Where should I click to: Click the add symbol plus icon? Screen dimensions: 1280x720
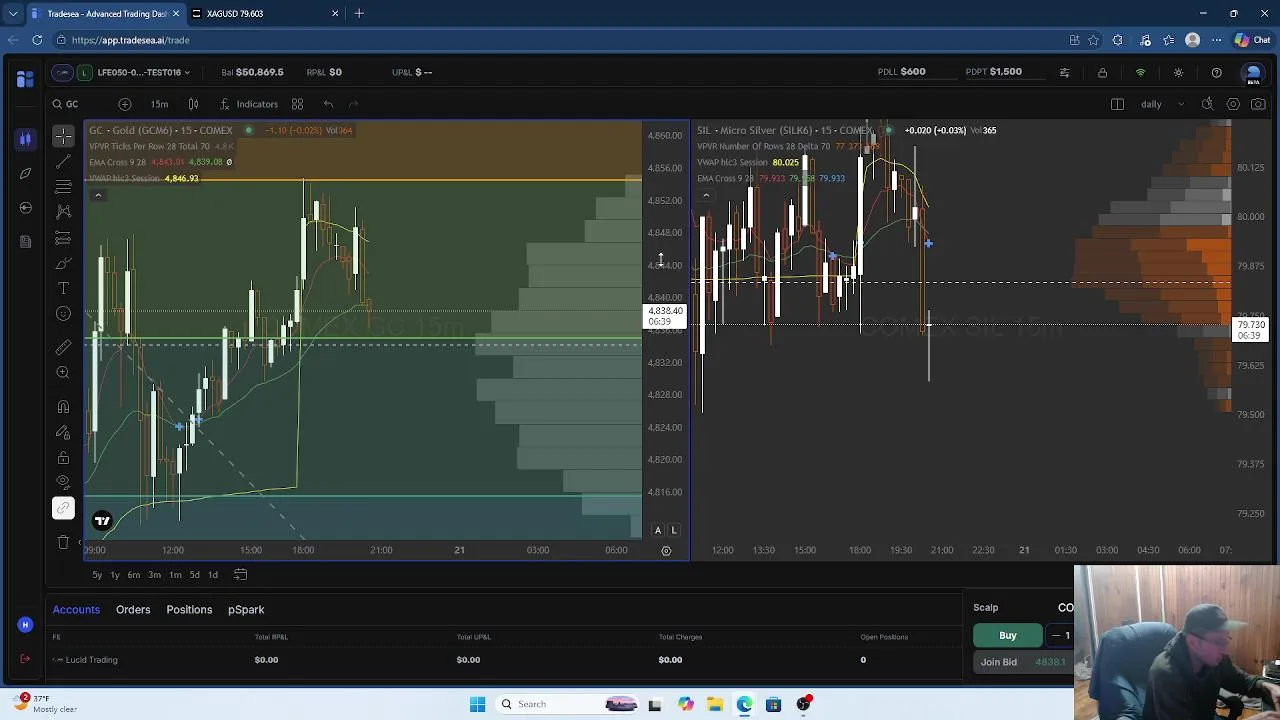point(125,104)
